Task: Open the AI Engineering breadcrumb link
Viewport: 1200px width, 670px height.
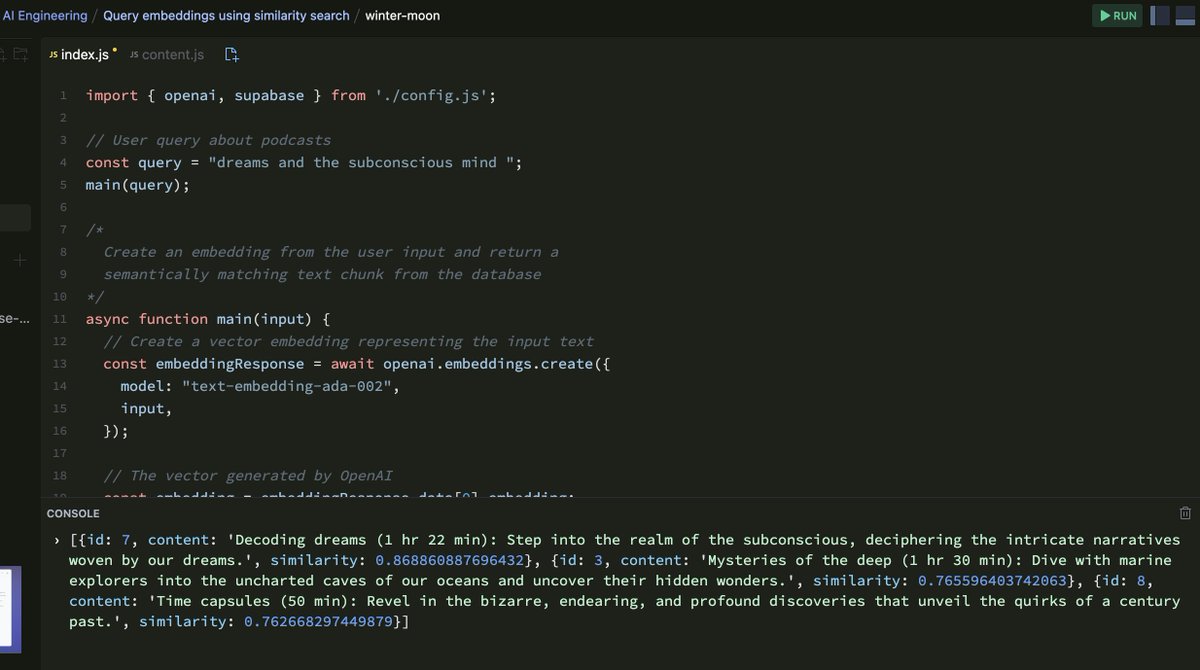Action: click(x=44, y=16)
